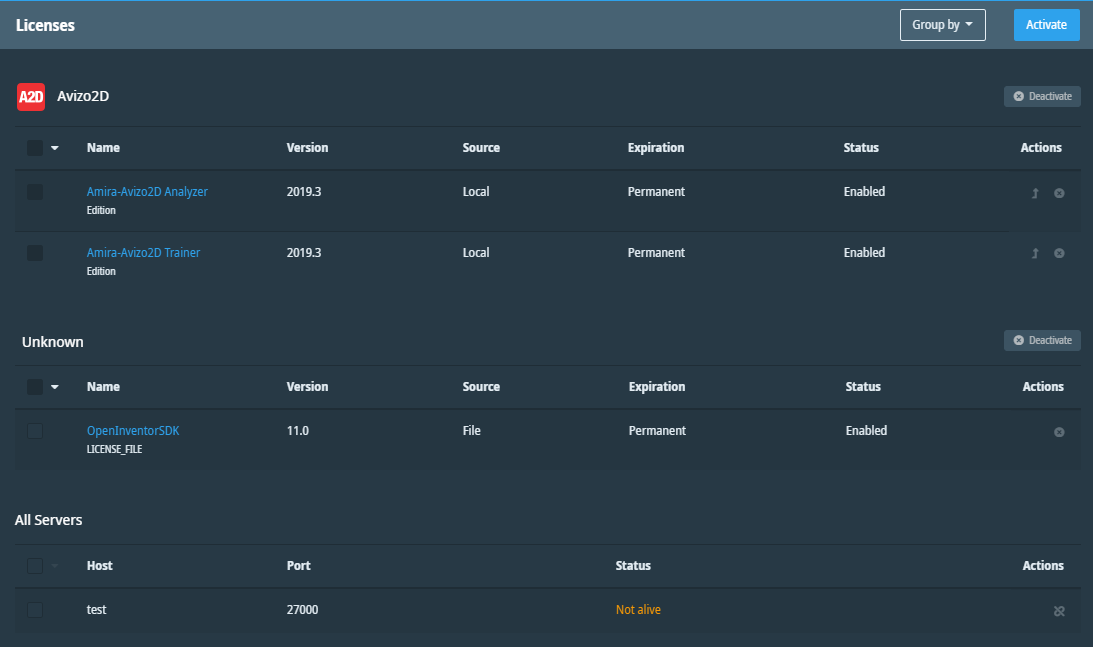Screen dimensions: 1093x647
Task: Click the upgrade arrow icon for Amira-Avizo2D Trainer
Action: click(x=1035, y=254)
